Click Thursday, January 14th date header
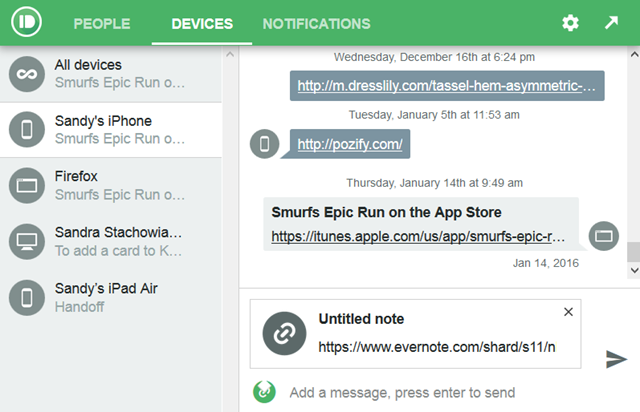Viewport: 640px width, 412px height. [434, 183]
